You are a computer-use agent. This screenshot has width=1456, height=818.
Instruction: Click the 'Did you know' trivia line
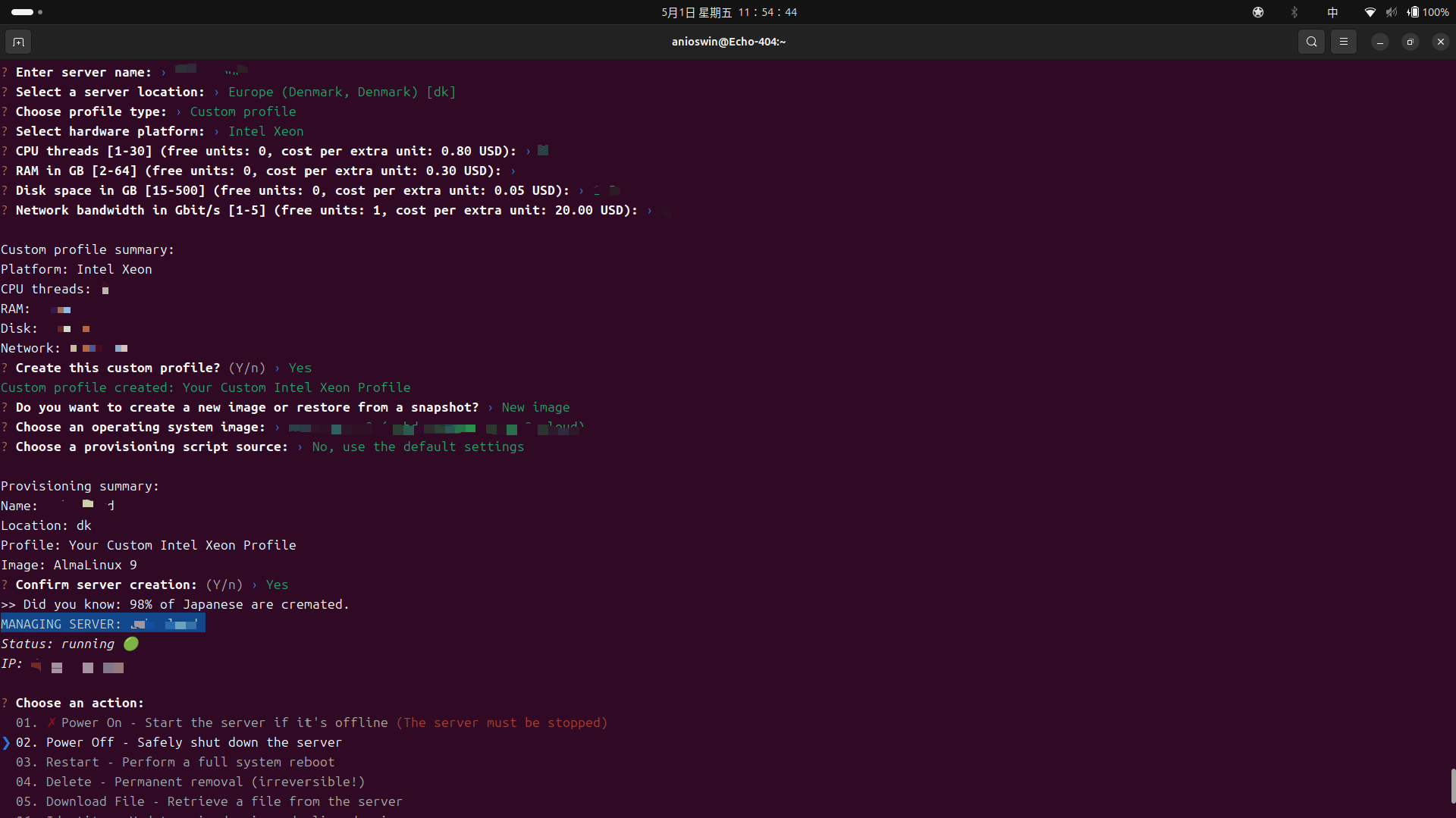click(x=175, y=604)
